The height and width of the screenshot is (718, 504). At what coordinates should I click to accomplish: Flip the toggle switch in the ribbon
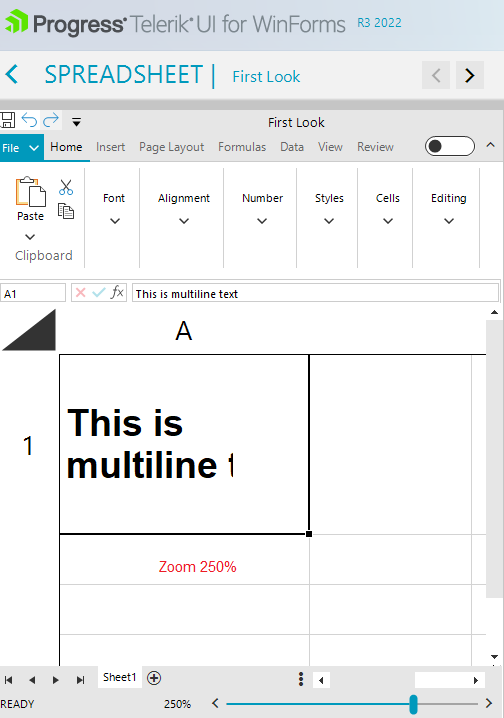click(450, 146)
